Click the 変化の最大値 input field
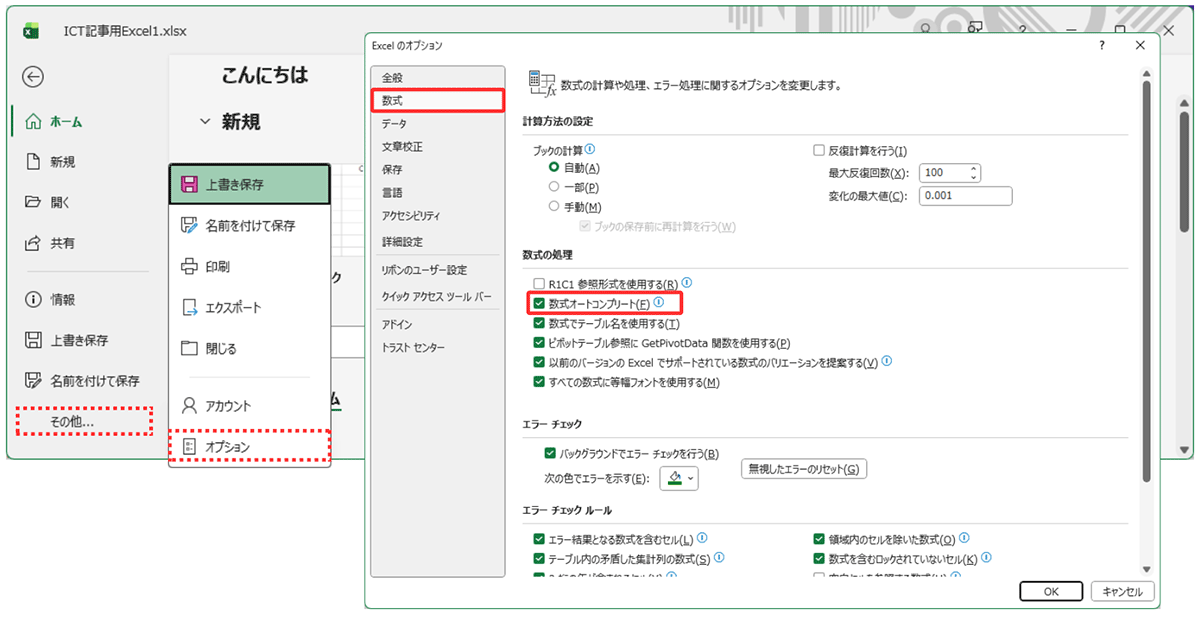The width and height of the screenshot is (1200, 620). [965, 196]
